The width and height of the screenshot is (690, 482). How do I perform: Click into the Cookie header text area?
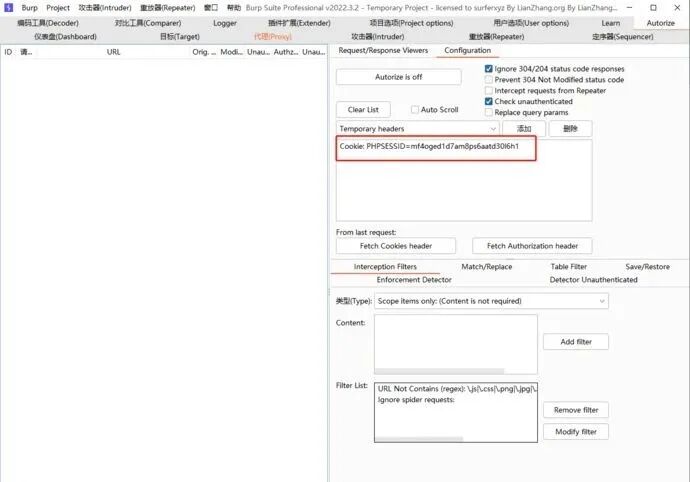(464, 180)
